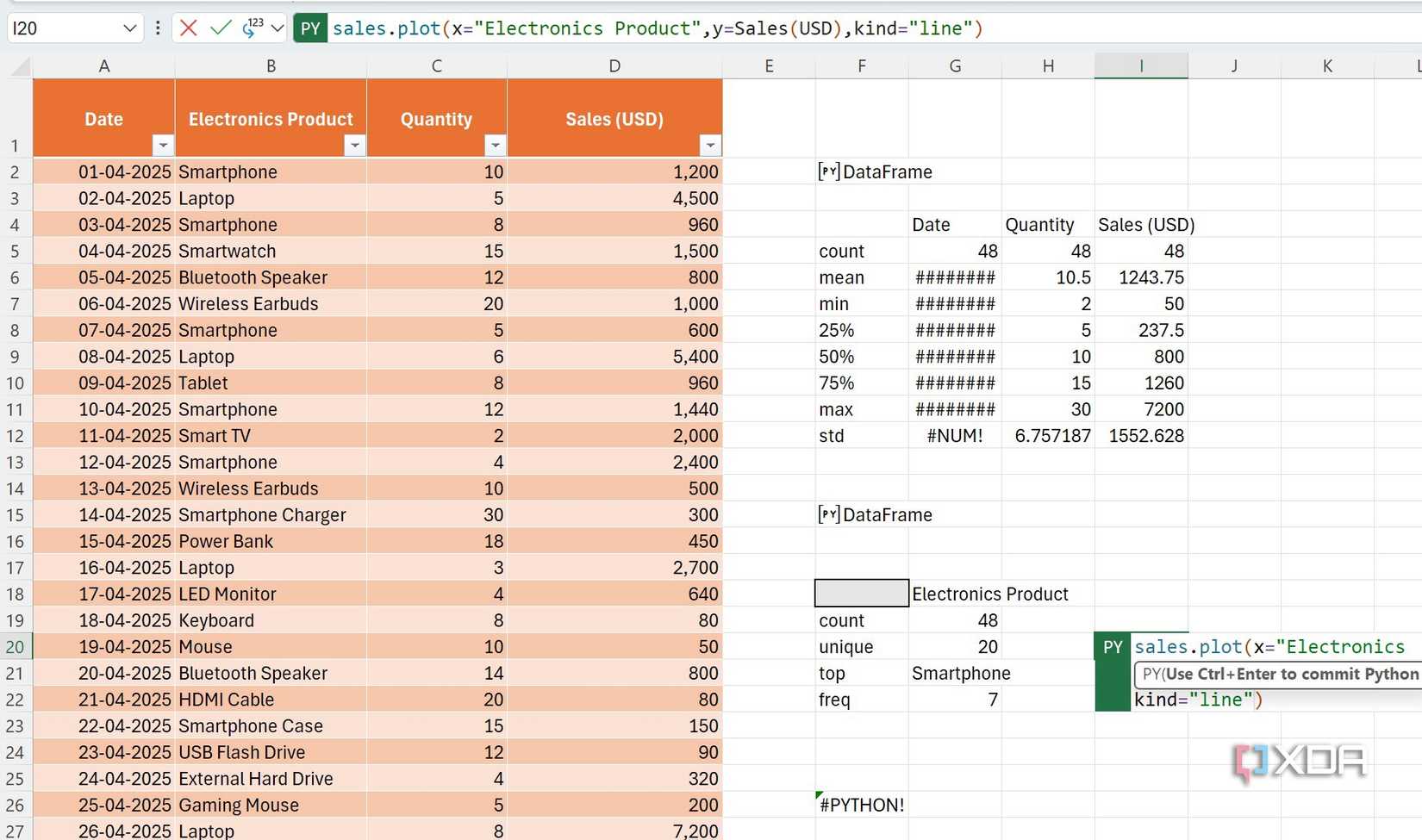Click the PY icon of second DataFrame cell
This screenshot has height=840, width=1422.
click(828, 514)
